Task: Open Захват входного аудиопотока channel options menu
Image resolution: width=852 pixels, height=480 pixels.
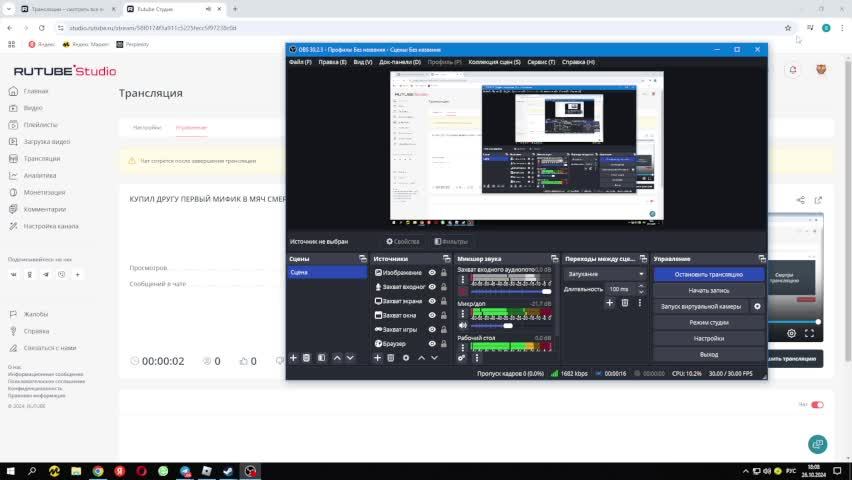Action: click(463, 280)
